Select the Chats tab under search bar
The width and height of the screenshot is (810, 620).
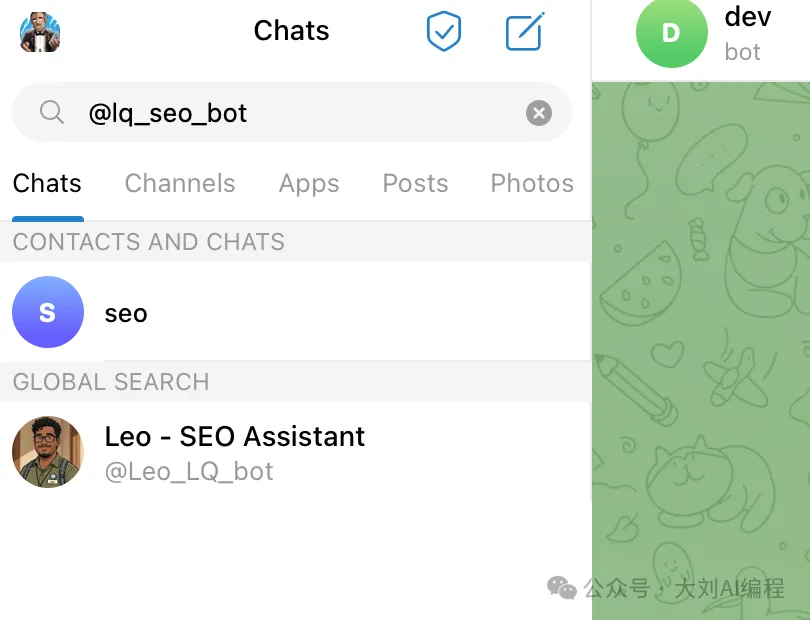[x=47, y=184]
